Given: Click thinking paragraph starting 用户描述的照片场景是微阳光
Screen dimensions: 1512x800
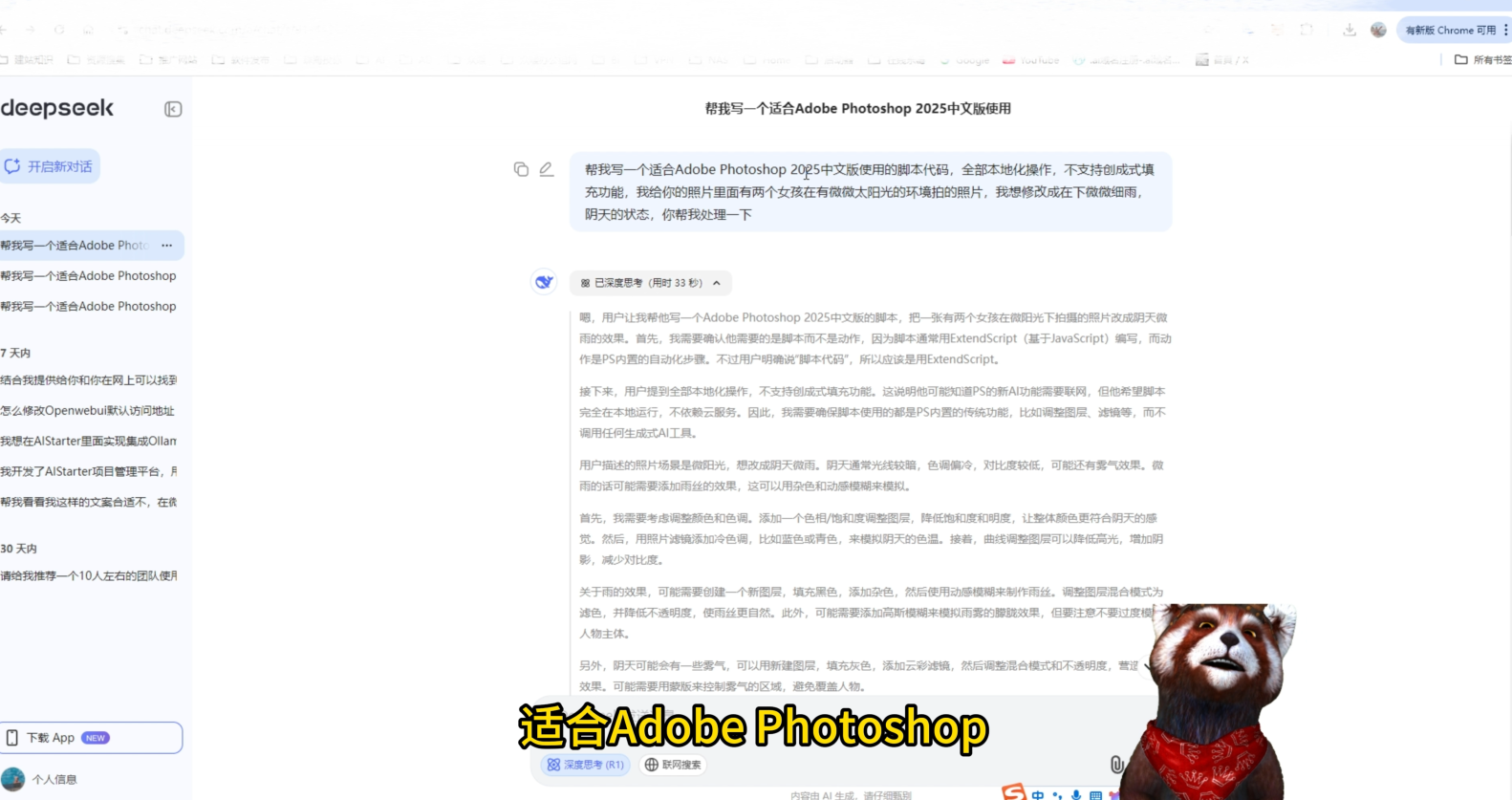Looking at the screenshot, I should pos(872,475).
